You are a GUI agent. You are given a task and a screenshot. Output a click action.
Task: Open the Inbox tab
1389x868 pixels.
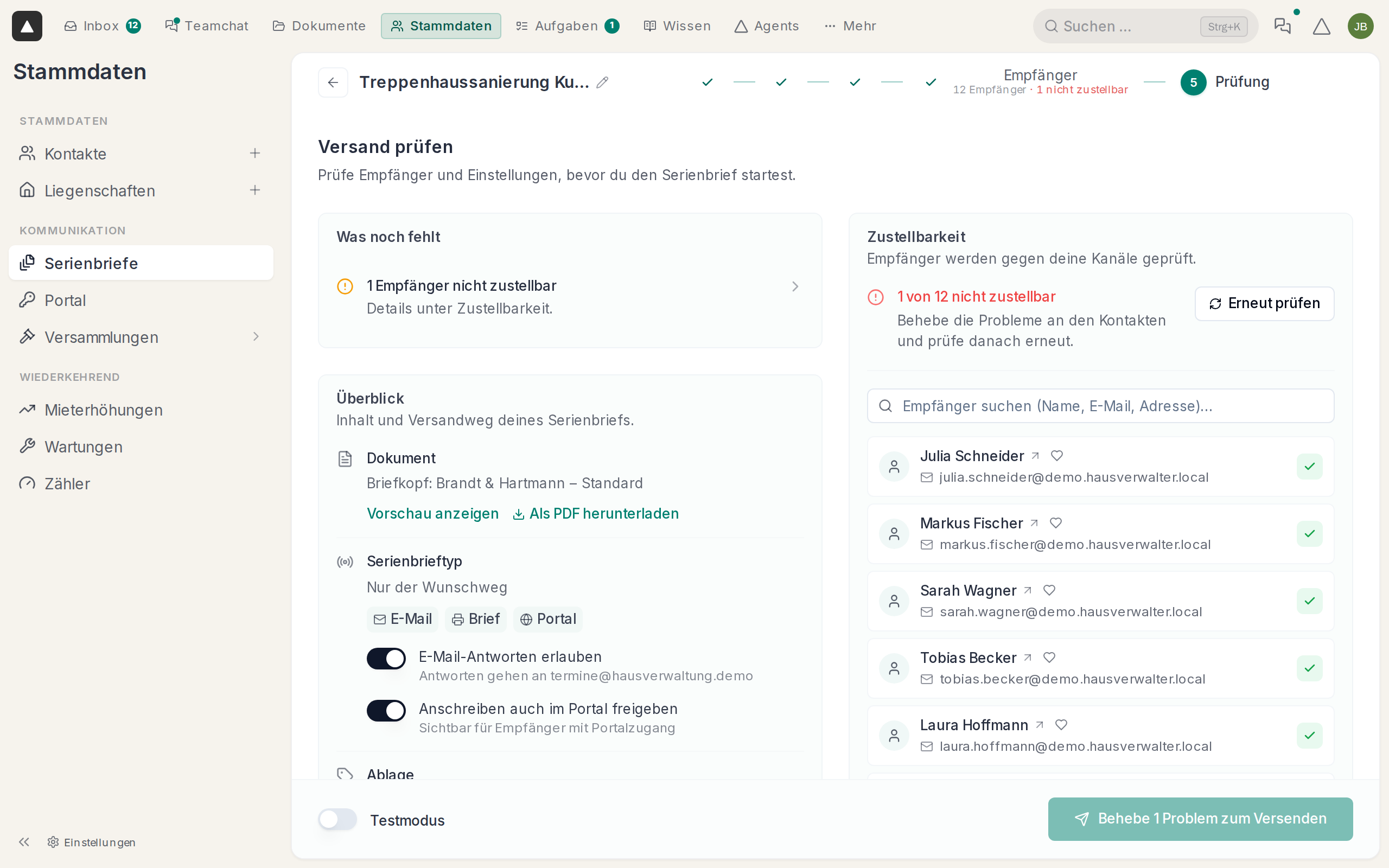click(102, 26)
